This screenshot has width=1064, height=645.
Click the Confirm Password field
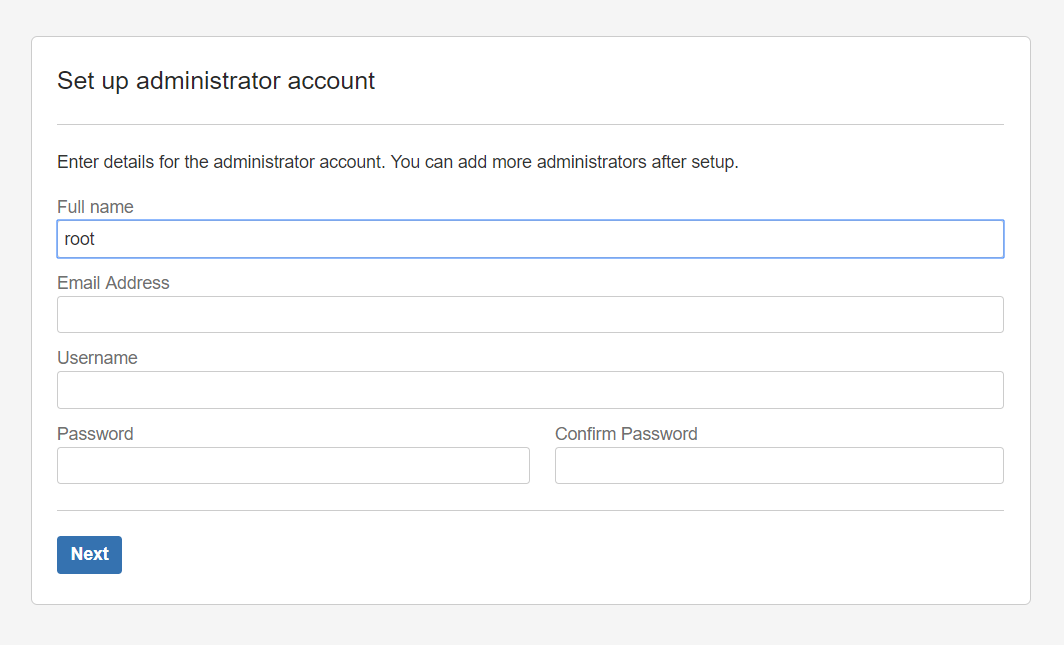tap(779, 465)
